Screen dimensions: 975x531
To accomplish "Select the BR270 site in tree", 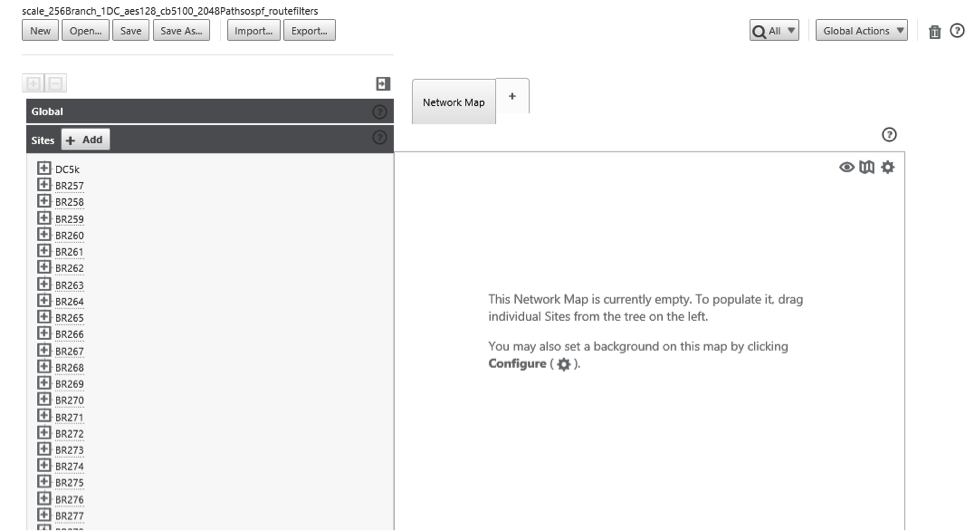I will click(70, 400).
